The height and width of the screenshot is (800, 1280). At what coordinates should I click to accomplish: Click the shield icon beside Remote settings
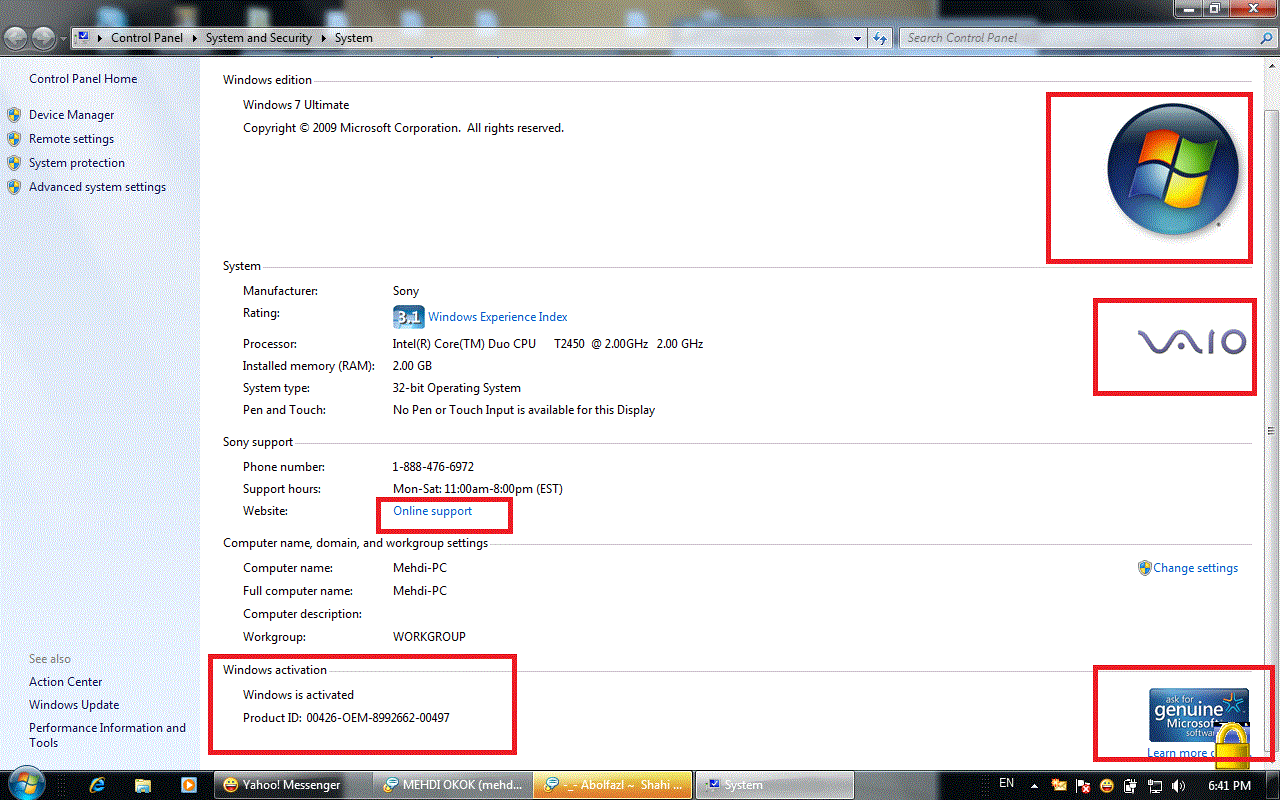click(x=14, y=139)
